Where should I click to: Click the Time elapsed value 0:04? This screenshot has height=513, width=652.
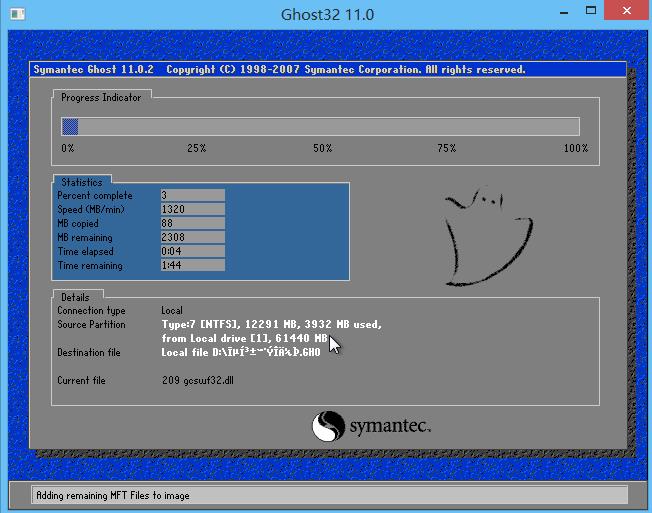(193, 251)
